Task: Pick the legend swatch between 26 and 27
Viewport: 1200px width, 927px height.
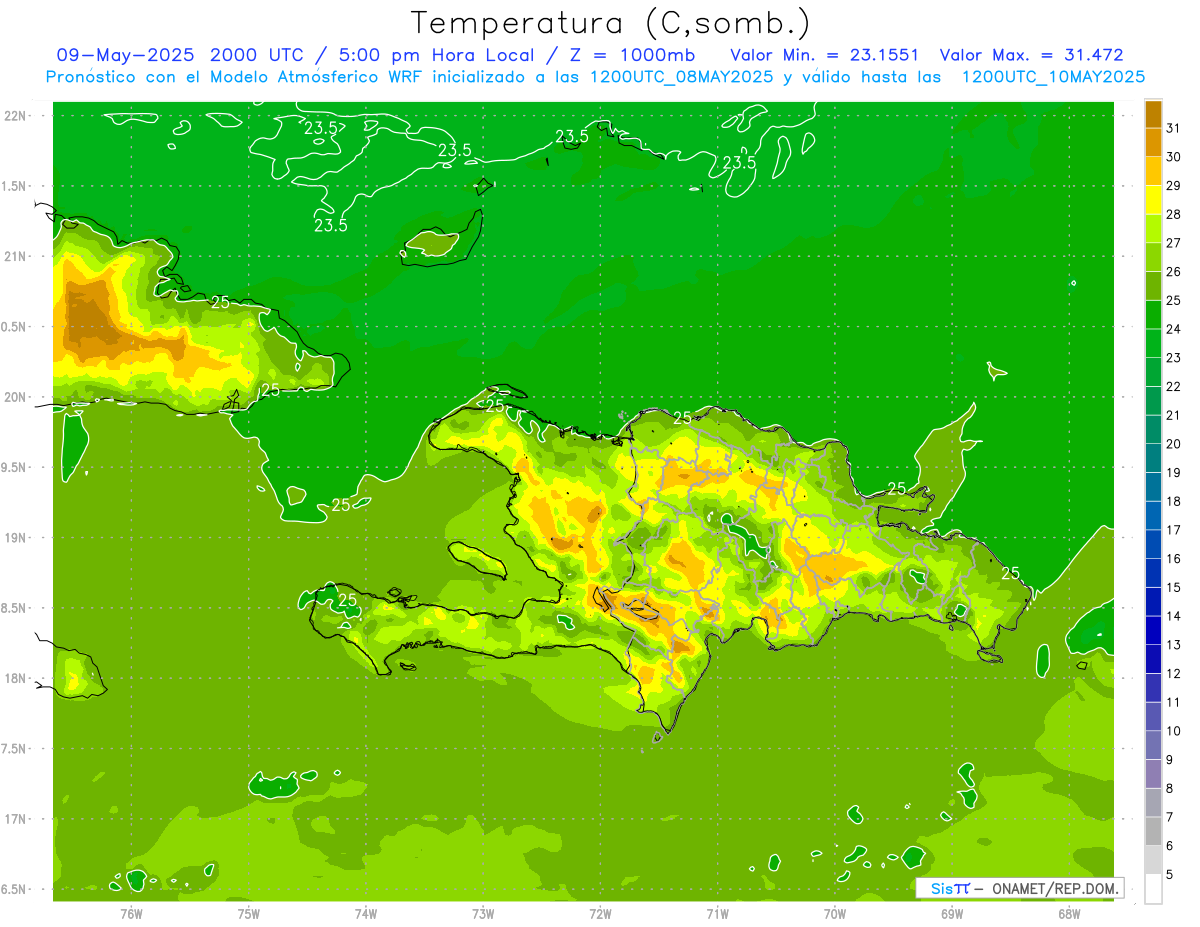Action: click(1153, 257)
